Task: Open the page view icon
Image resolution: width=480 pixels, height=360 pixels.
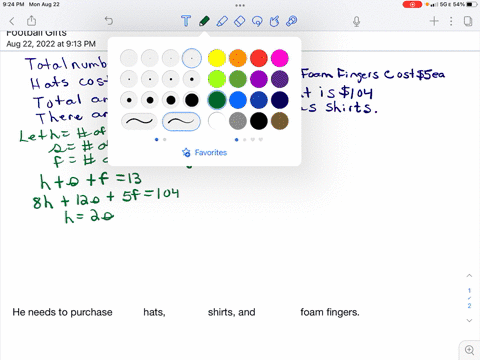Action: [468, 21]
